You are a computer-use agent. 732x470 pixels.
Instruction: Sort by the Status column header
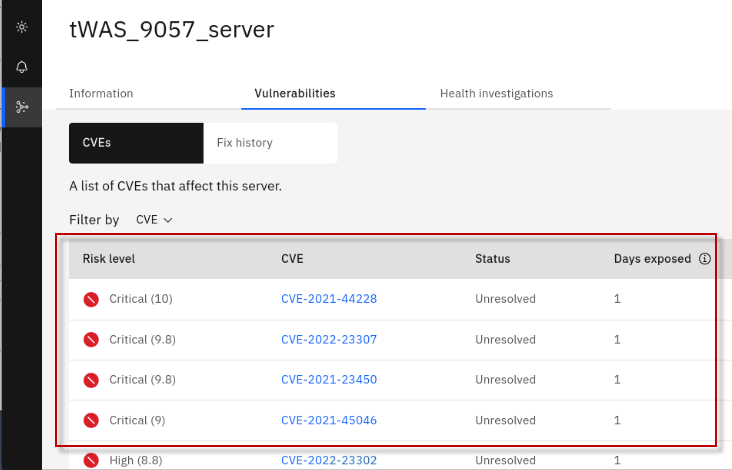492,259
